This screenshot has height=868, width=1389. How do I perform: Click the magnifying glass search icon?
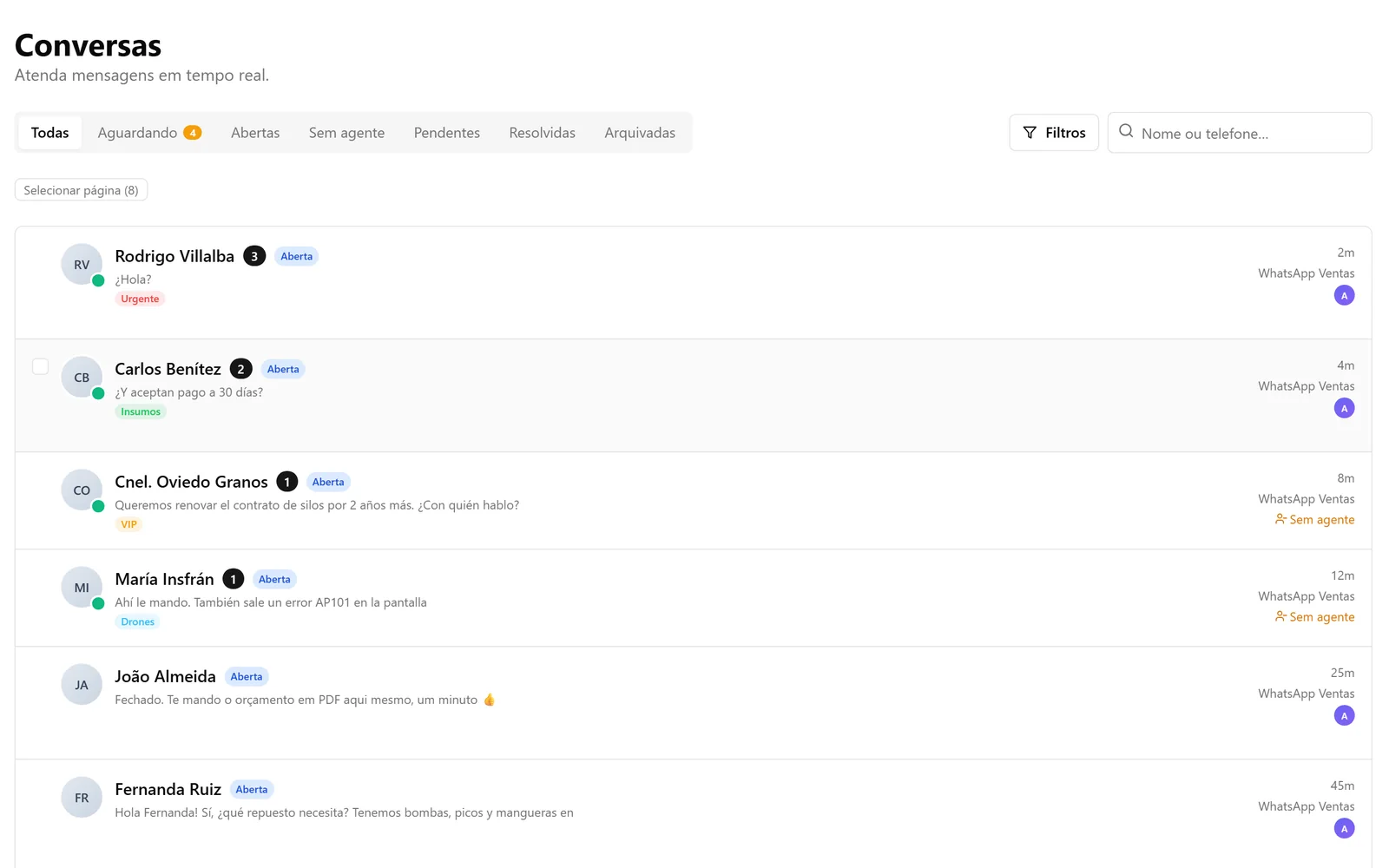point(1126,131)
